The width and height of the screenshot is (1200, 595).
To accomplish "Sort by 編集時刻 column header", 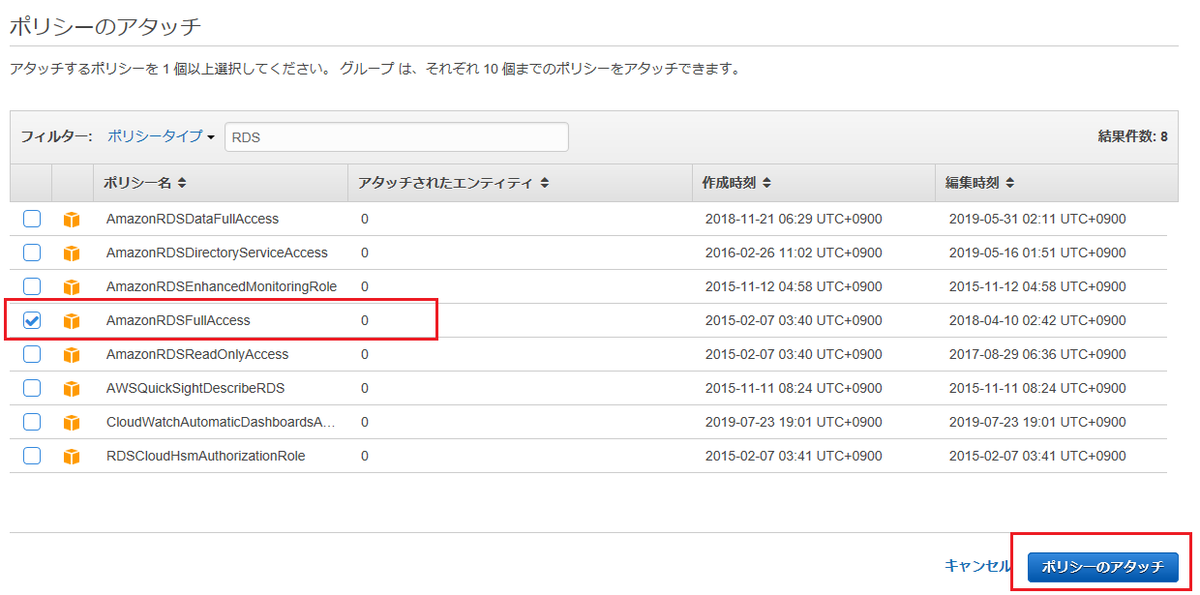I will click(x=980, y=184).
